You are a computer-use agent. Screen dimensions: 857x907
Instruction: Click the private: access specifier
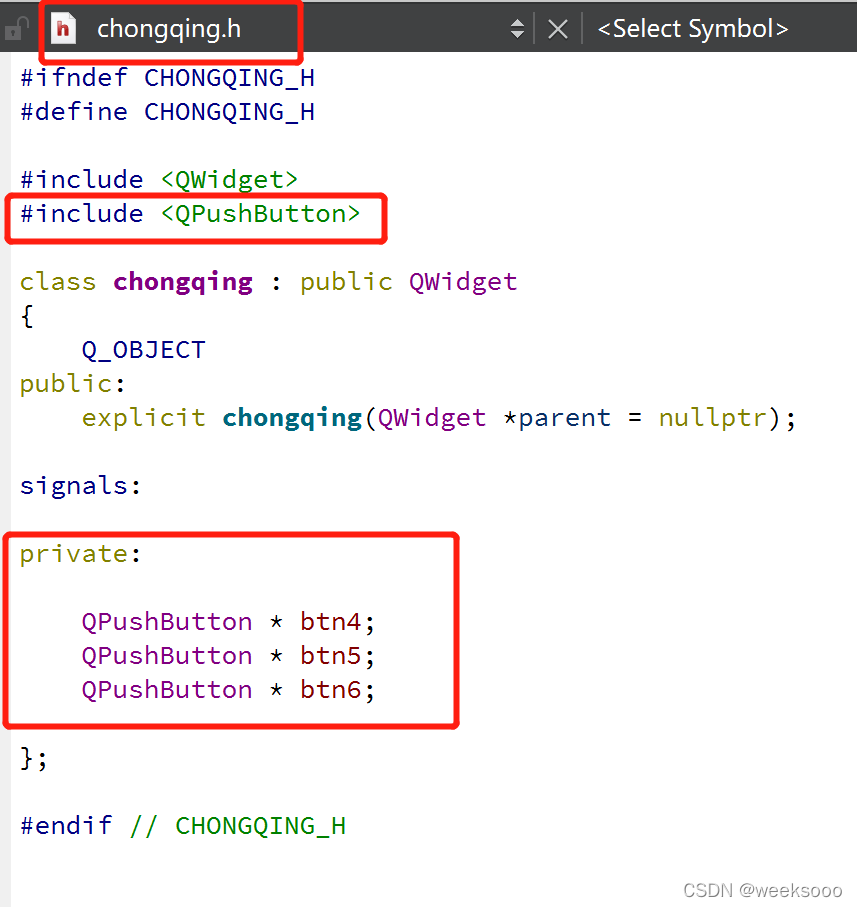click(x=80, y=554)
